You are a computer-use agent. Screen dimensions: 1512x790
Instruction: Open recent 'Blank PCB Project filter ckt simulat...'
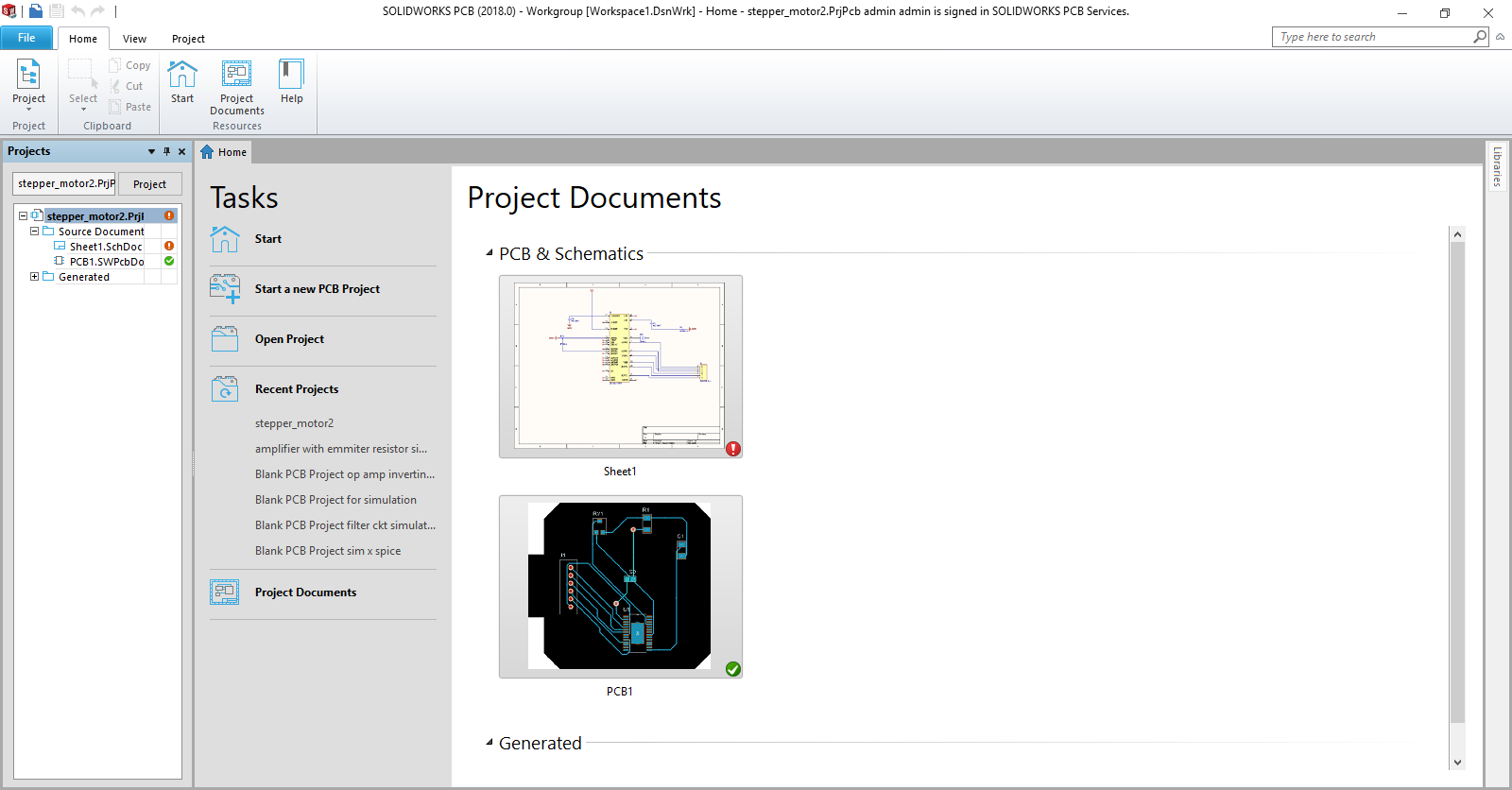(x=345, y=525)
